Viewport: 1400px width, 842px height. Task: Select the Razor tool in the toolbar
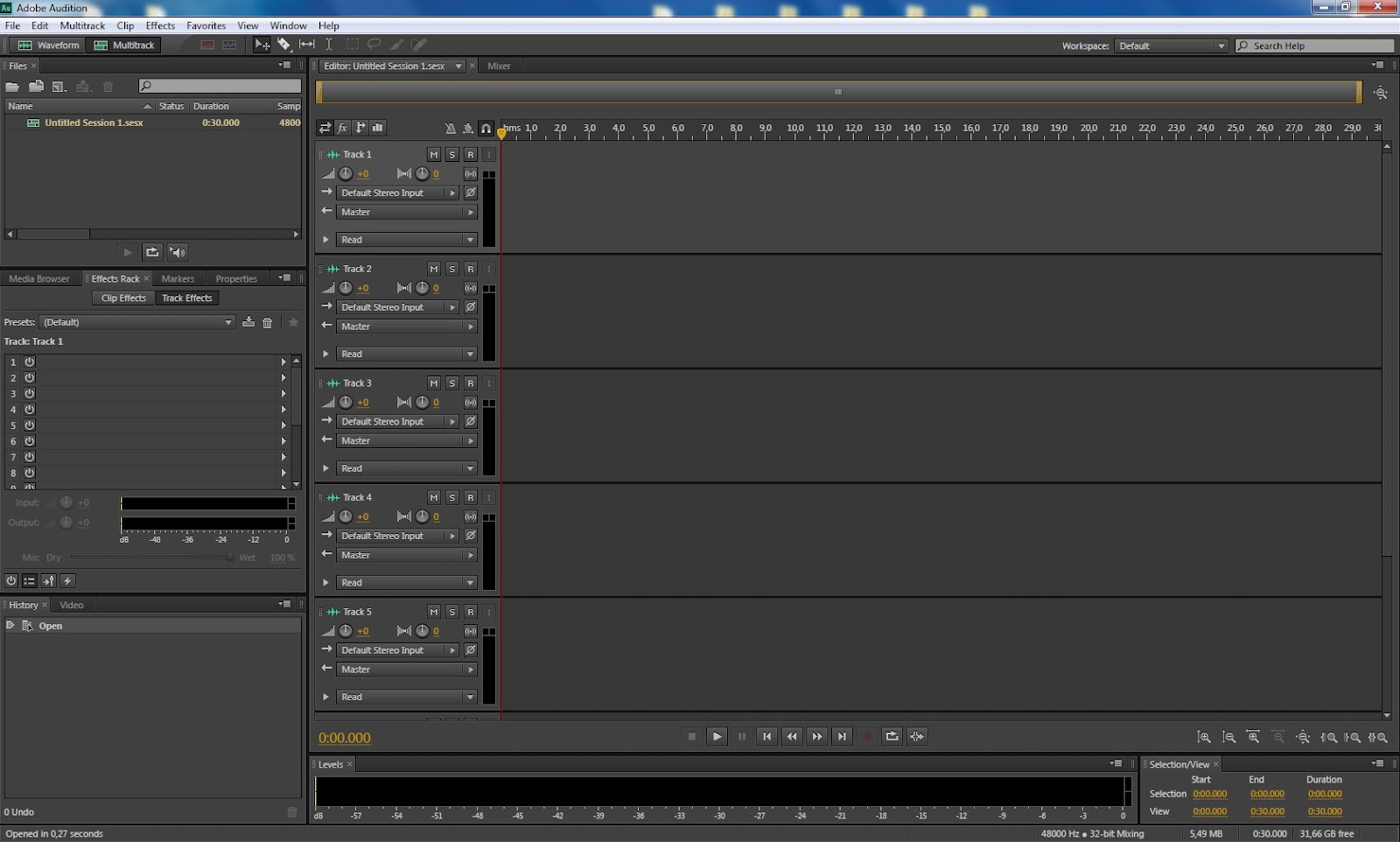(285, 45)
